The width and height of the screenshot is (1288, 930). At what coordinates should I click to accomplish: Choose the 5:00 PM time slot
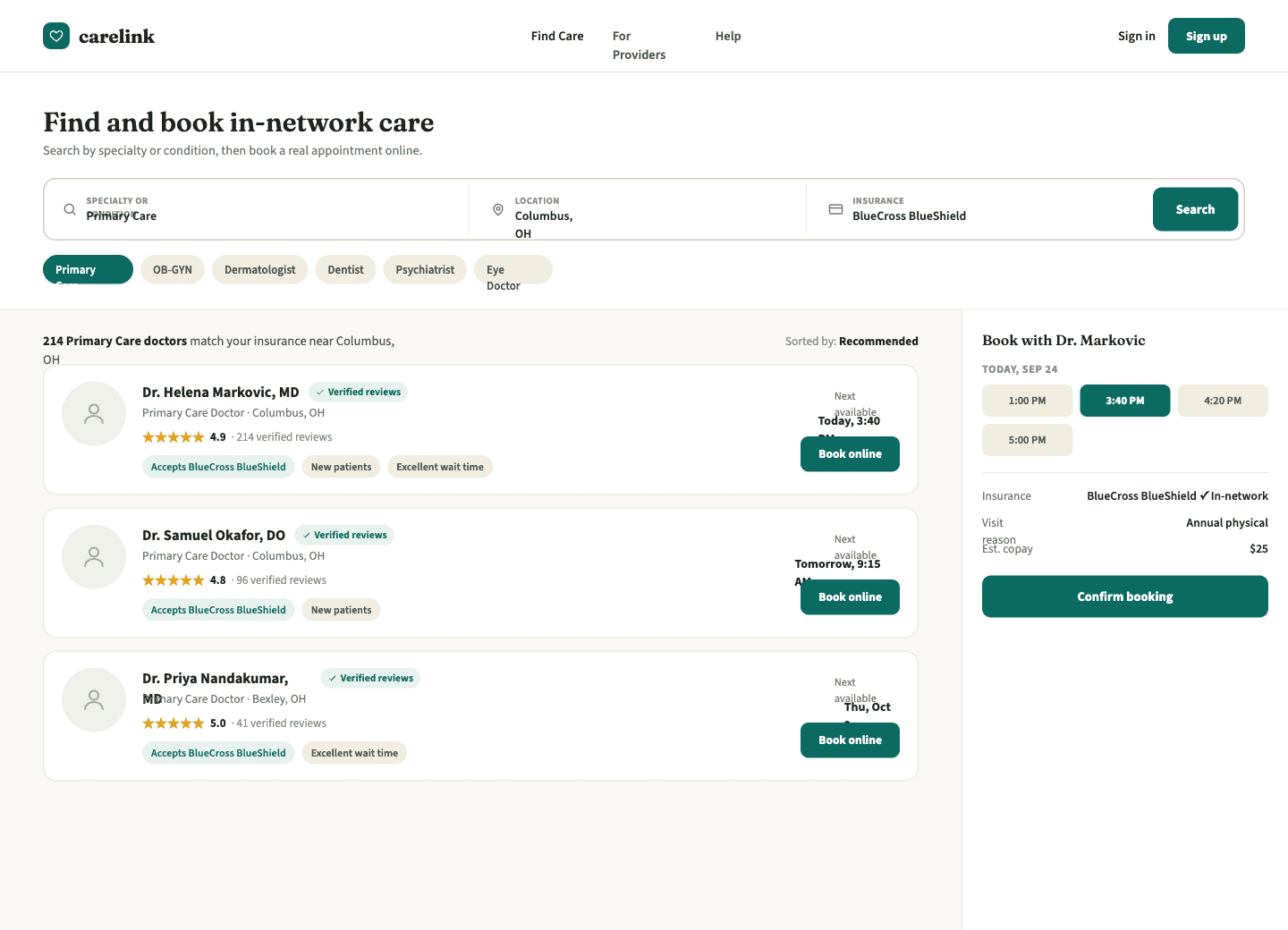1027,440
